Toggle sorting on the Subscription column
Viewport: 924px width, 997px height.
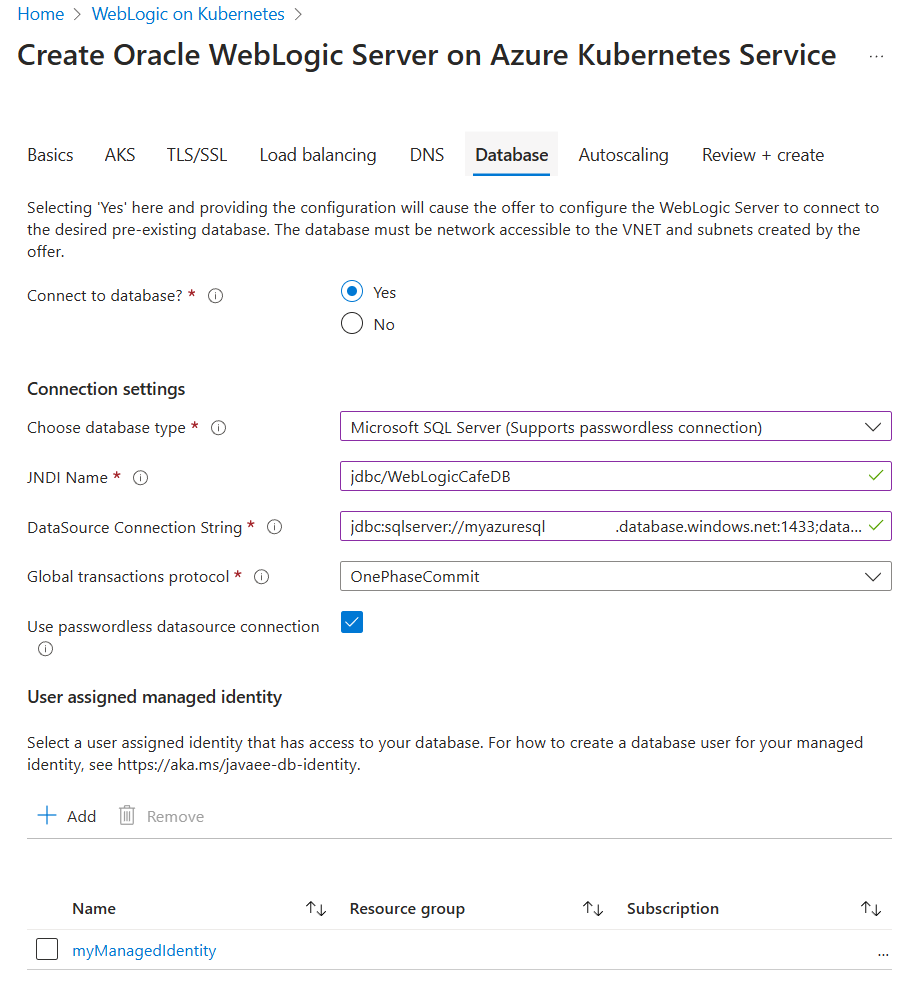tap(870, 908)
